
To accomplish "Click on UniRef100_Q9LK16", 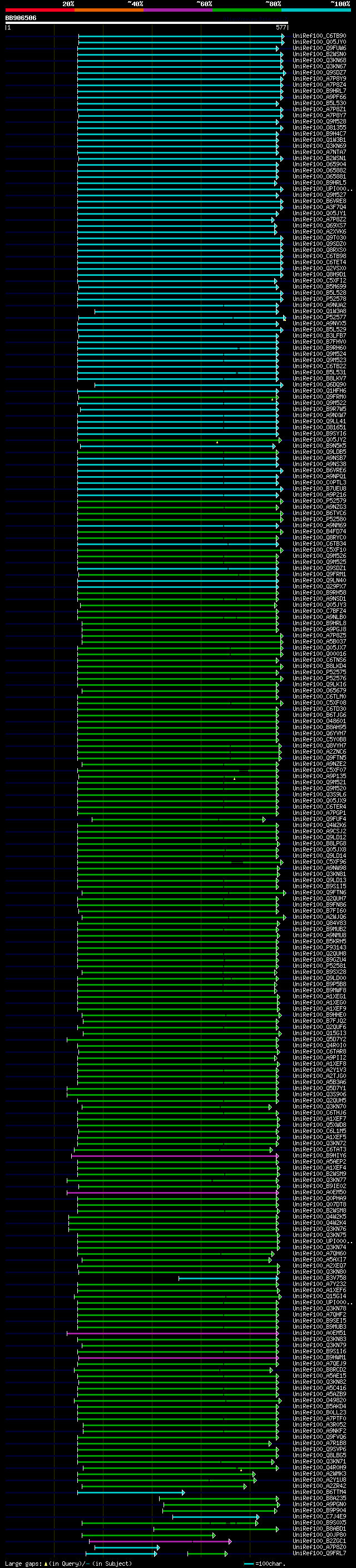I will click(x=319, y=684).
